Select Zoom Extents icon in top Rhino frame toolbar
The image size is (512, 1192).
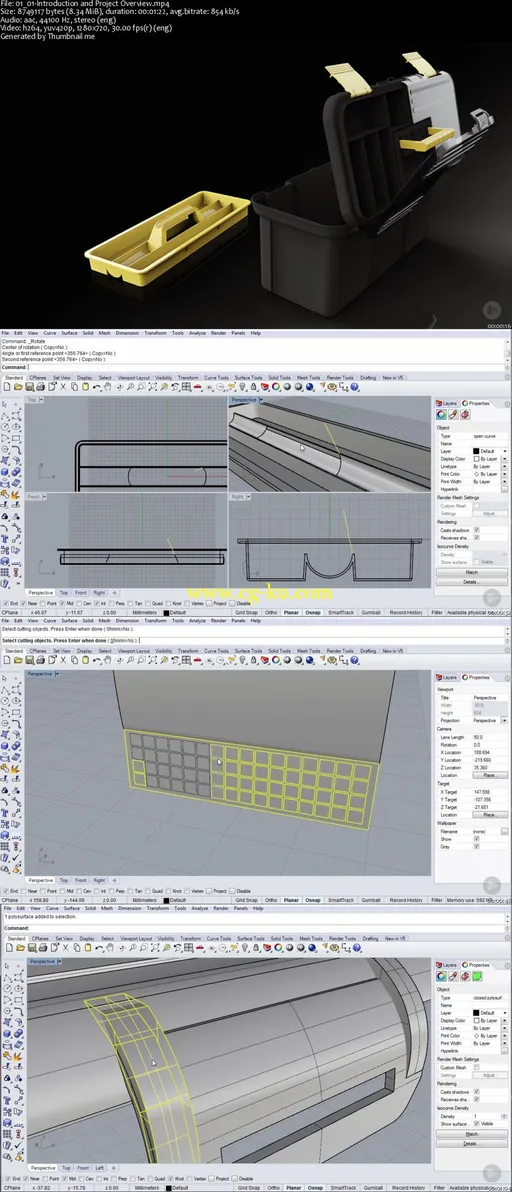pos(153,387)
